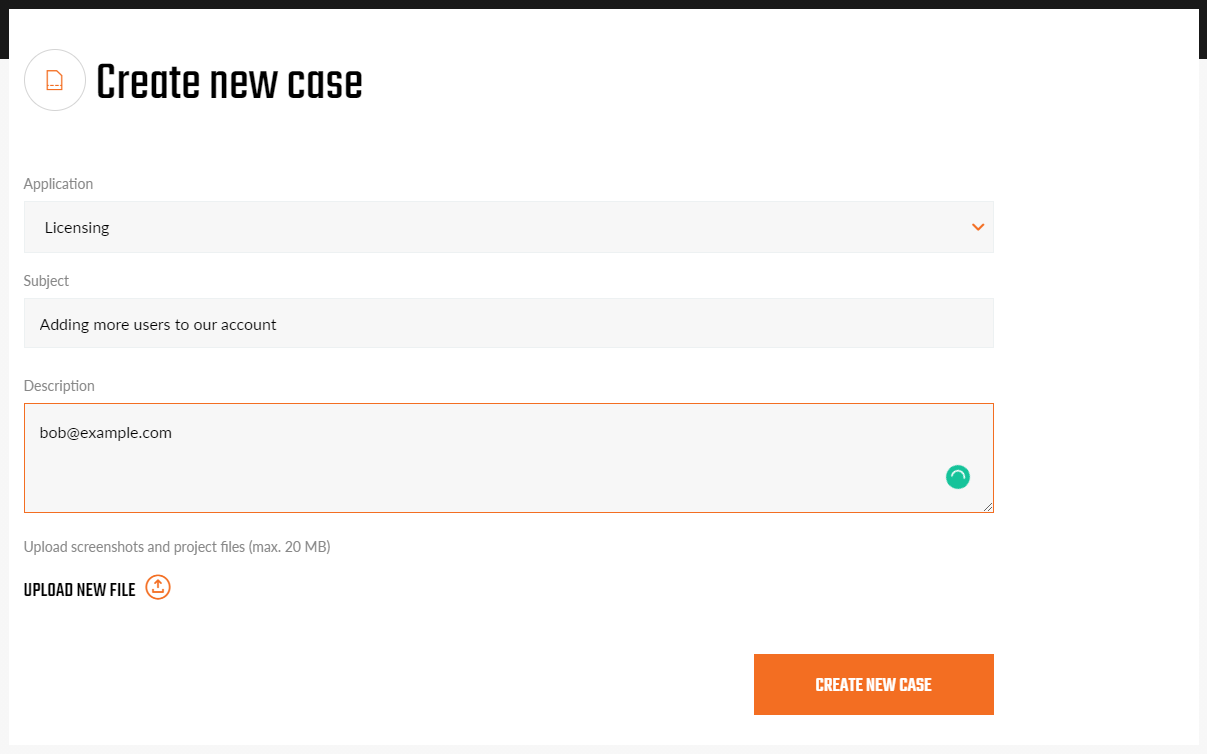Place cursor on bob@example.com text
The width and height of the screenshot is (1207, 754).
[106, 433]
